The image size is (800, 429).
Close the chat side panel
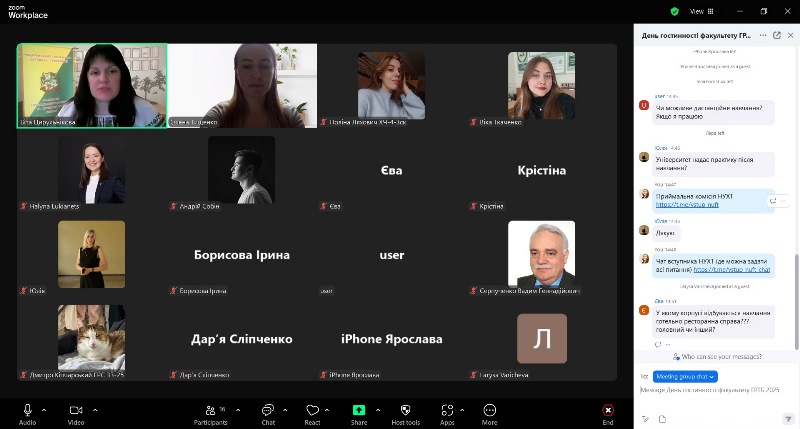790,35
